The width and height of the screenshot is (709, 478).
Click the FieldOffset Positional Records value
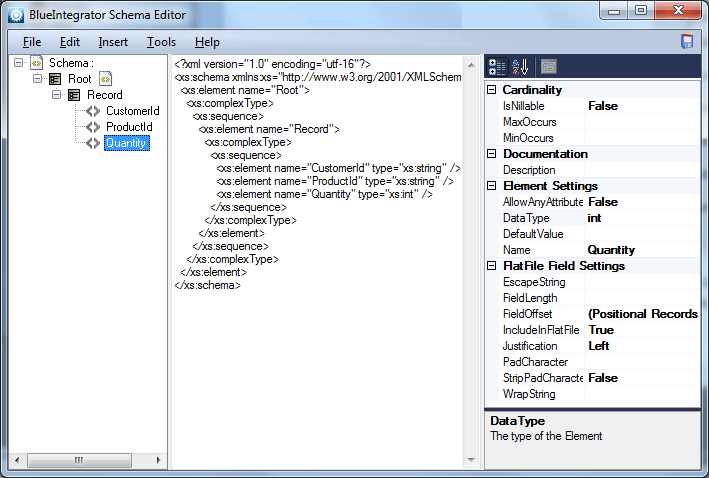click(x=642, y=314)
